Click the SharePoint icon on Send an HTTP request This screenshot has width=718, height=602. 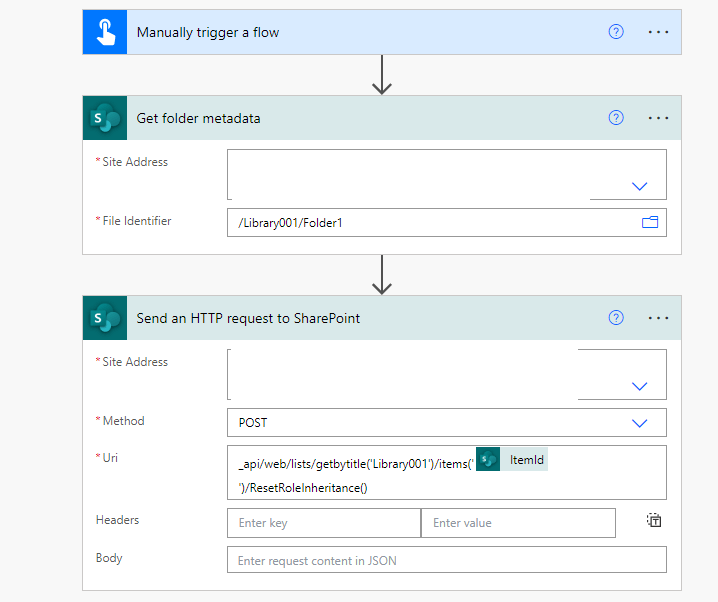[105, 318]
